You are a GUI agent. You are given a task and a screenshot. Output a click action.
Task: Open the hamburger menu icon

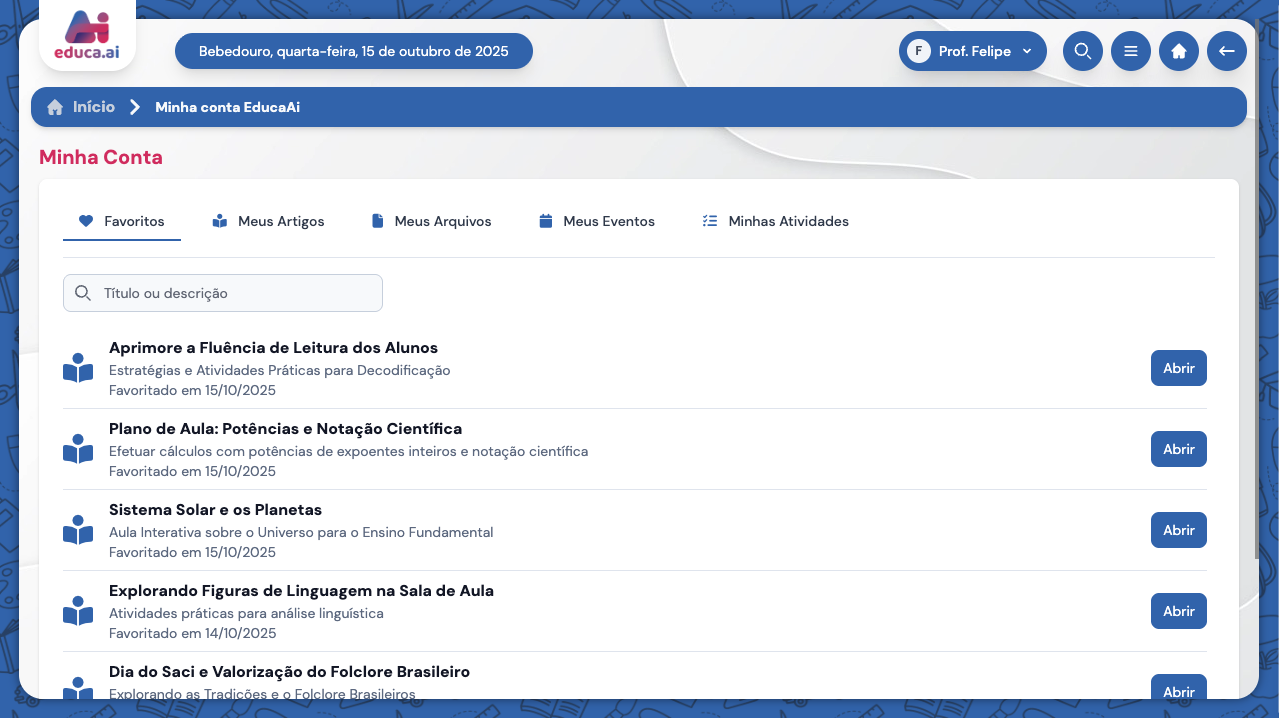click(x=1130, y=51)
